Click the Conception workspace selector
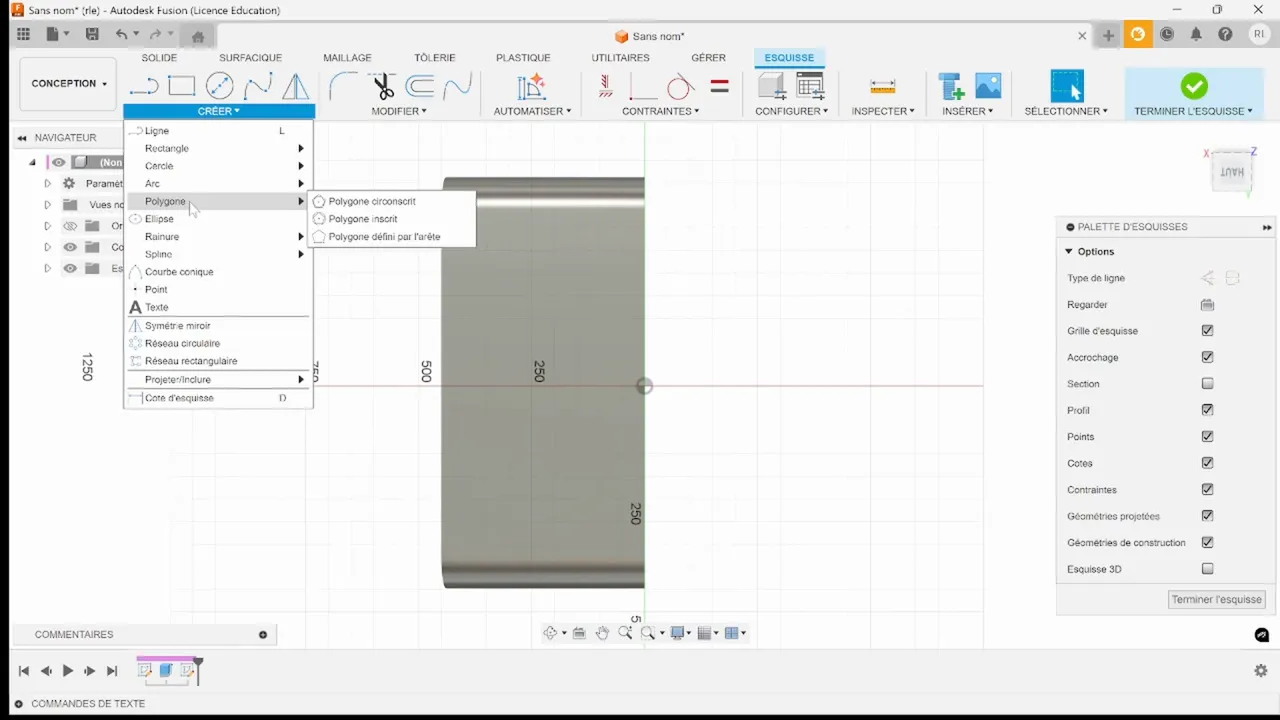The width and height of the screenshot is (1280, 720). pos(67,83)
